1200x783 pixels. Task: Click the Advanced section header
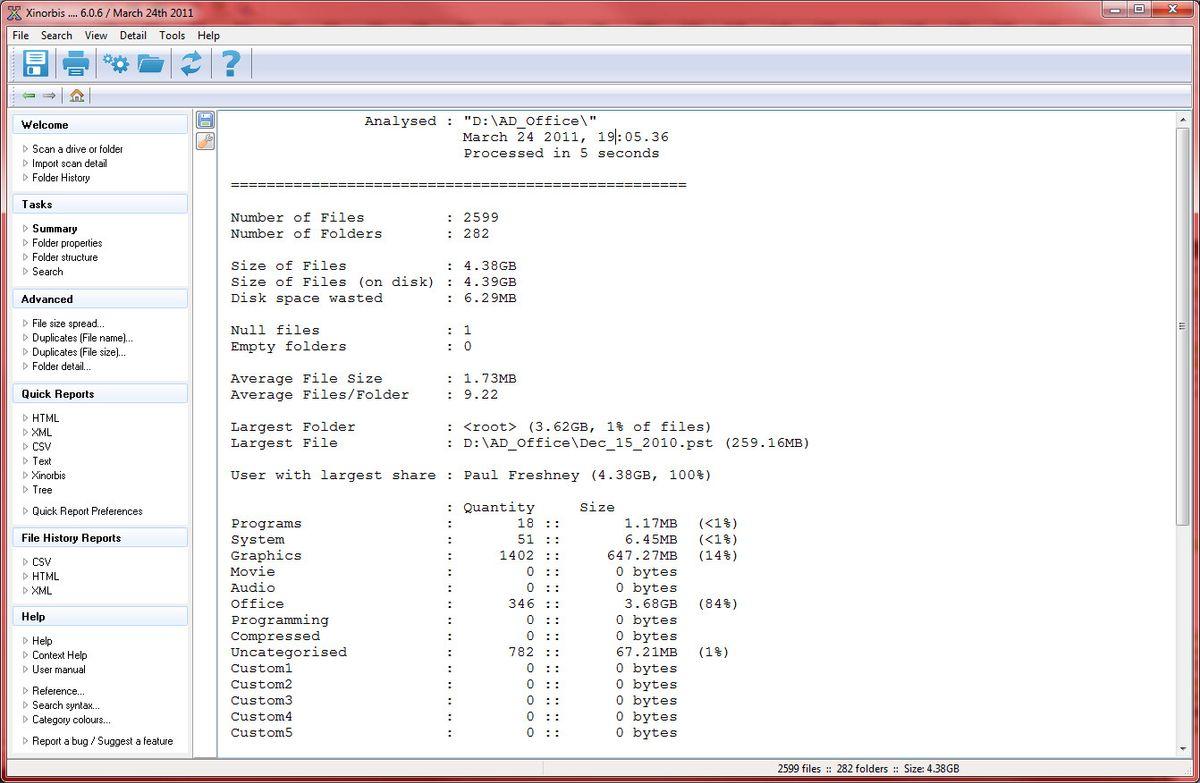(100, 299)
